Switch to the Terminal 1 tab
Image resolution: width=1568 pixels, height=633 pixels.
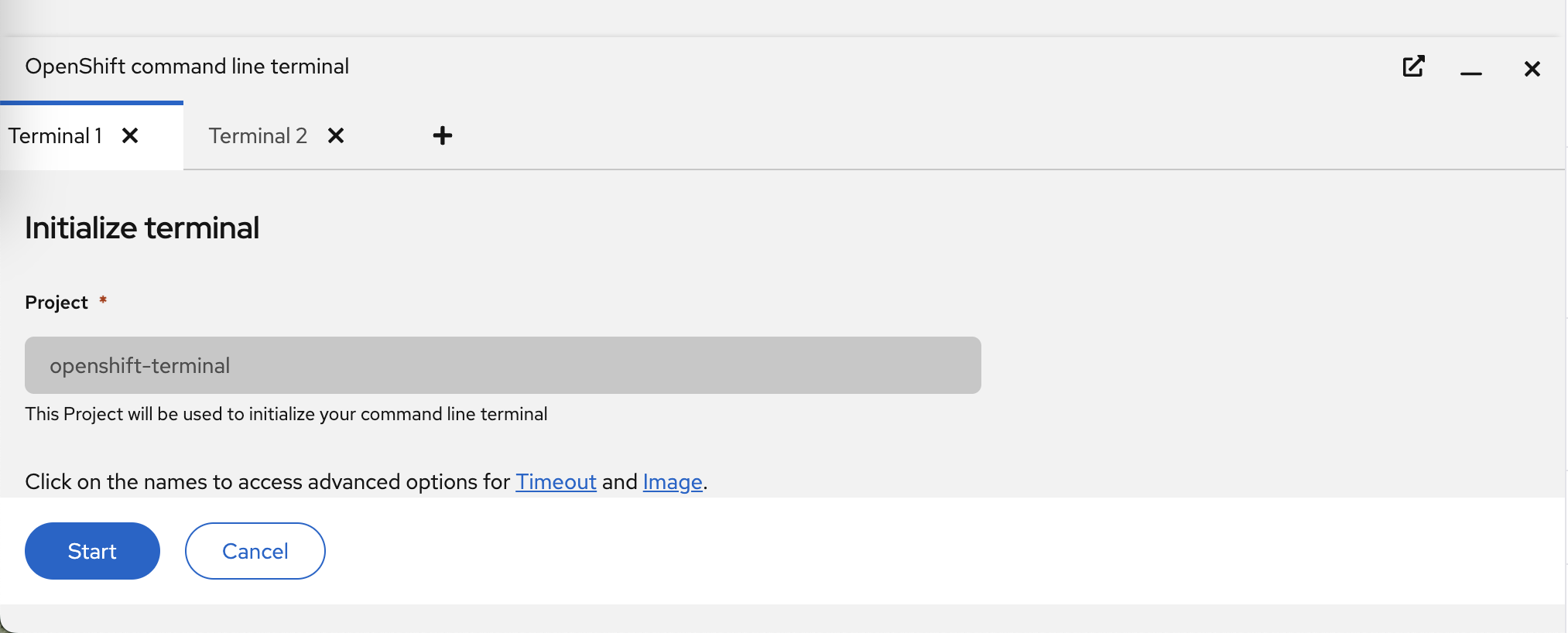56,136
